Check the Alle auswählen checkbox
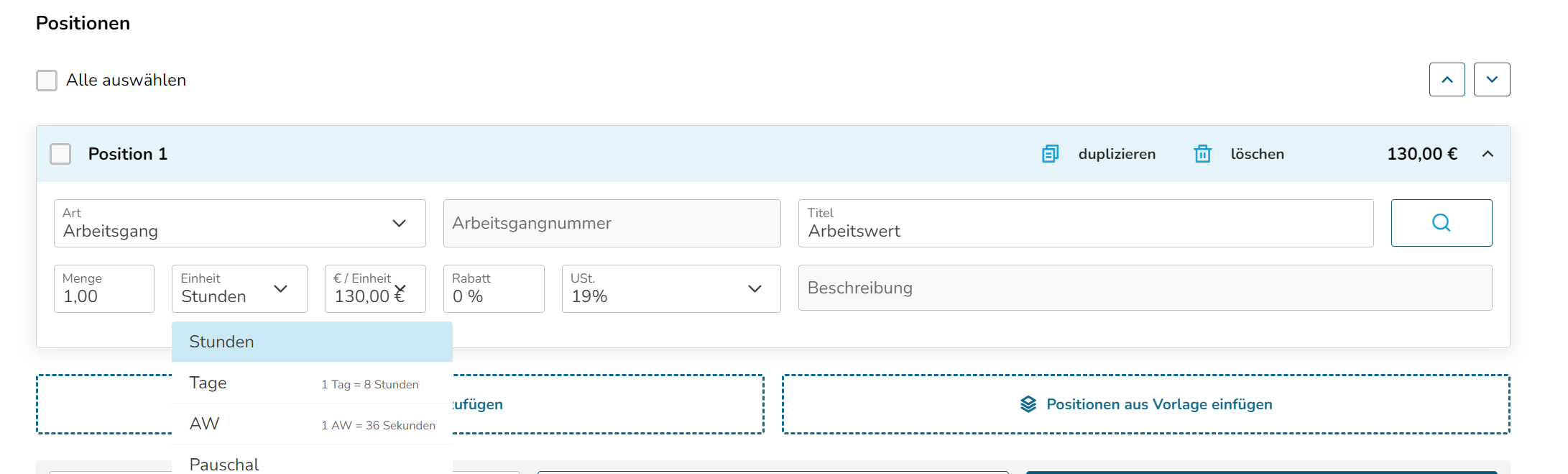The image size is (1568, 474). pos(47,80)
